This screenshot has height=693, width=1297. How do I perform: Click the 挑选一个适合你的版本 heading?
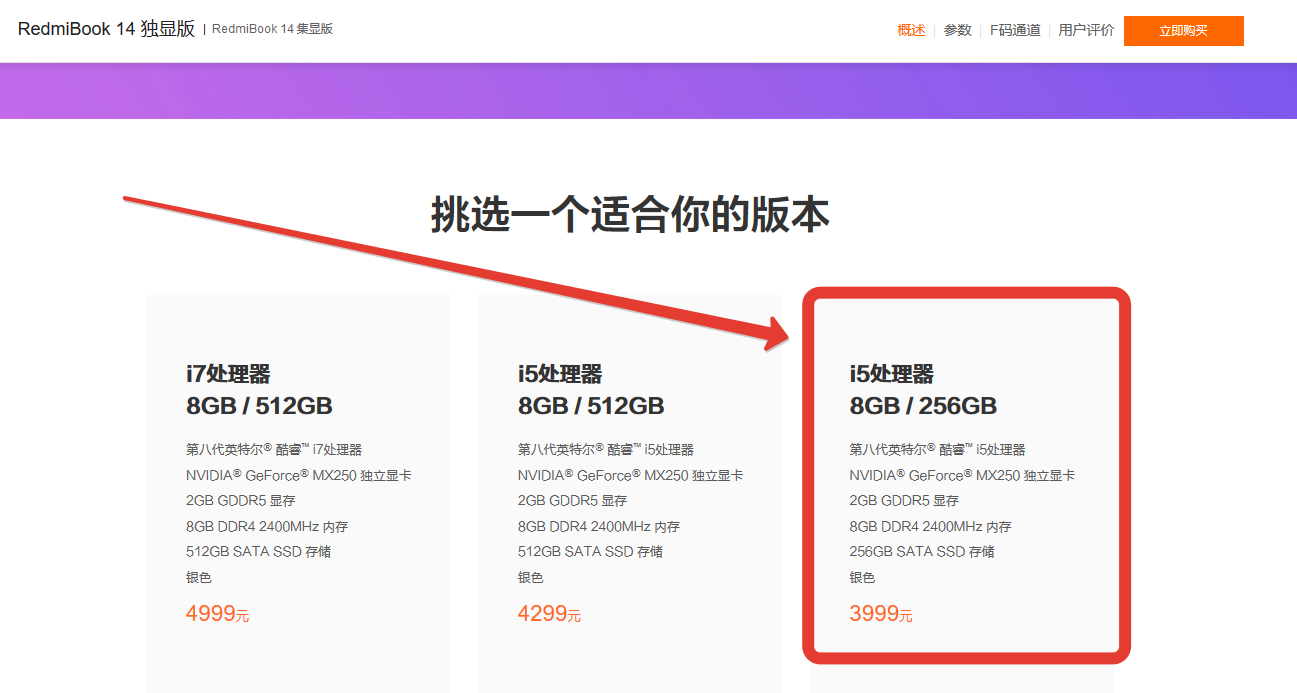coord(630,215)
